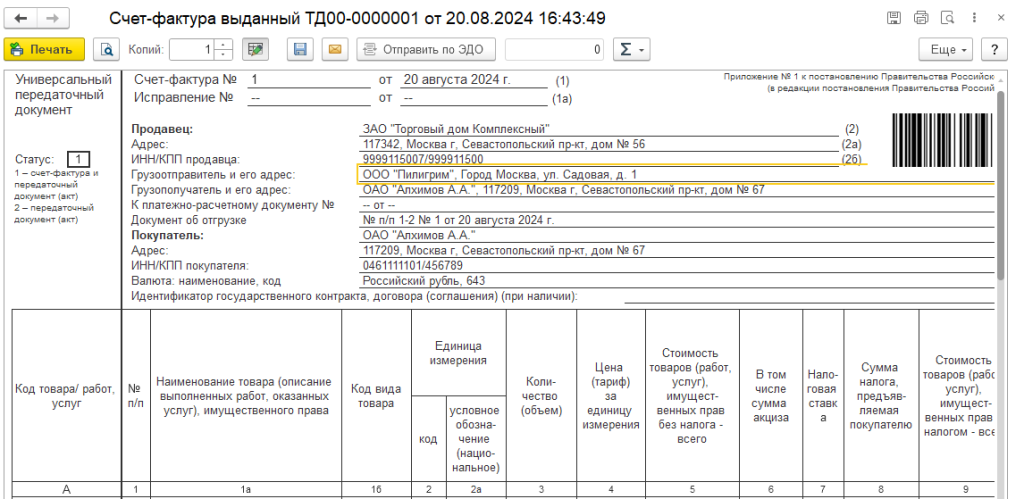Click the back navigation arrow

pos(21,19)
